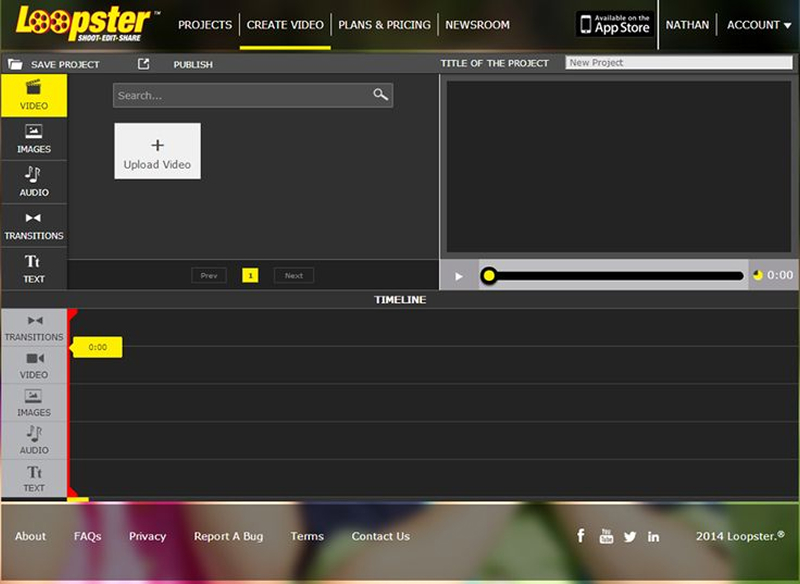Screen dimensions: 800x584
Task: Open Plans & Pricing page
Action: pyautogui.click(x=385, y=25)
